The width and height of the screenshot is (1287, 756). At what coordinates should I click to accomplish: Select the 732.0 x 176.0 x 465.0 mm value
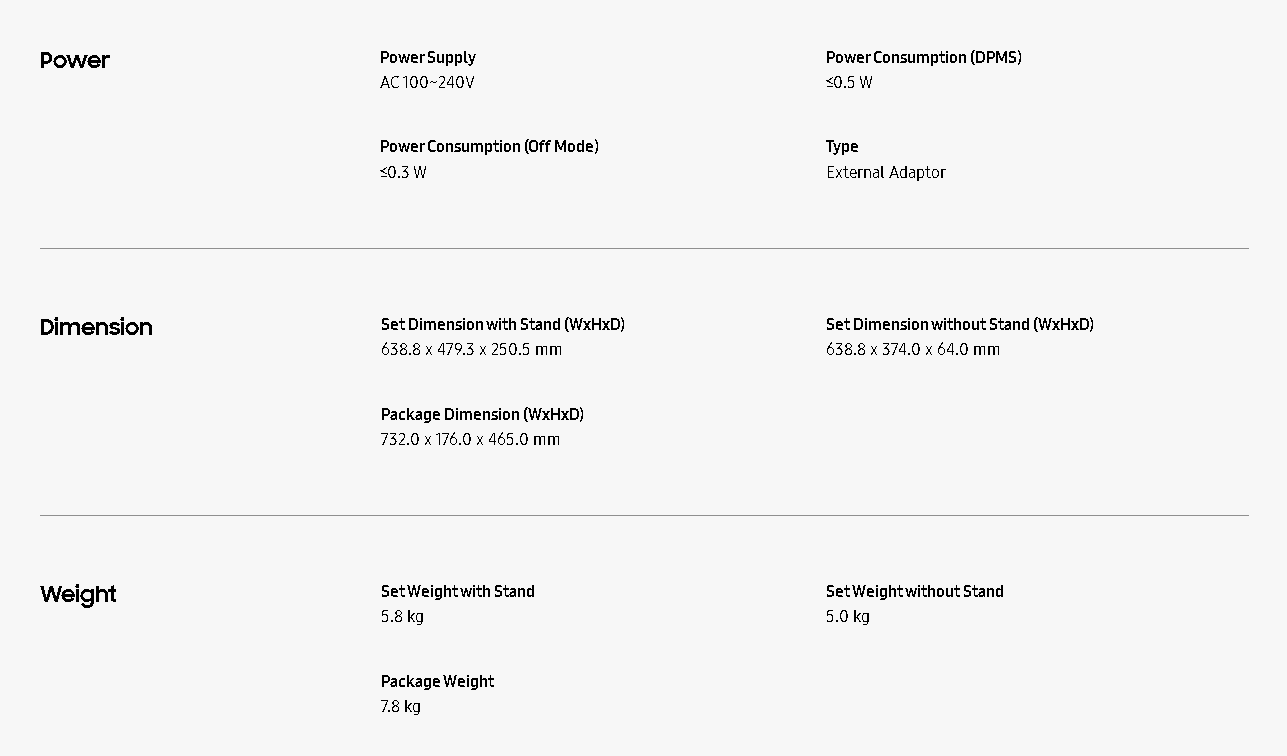(470, 439)
